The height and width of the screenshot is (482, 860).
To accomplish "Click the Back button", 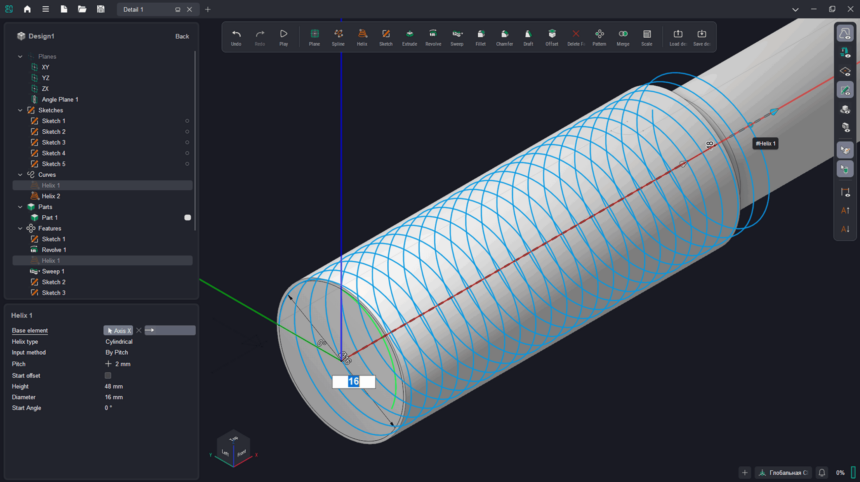I will 181,36.
